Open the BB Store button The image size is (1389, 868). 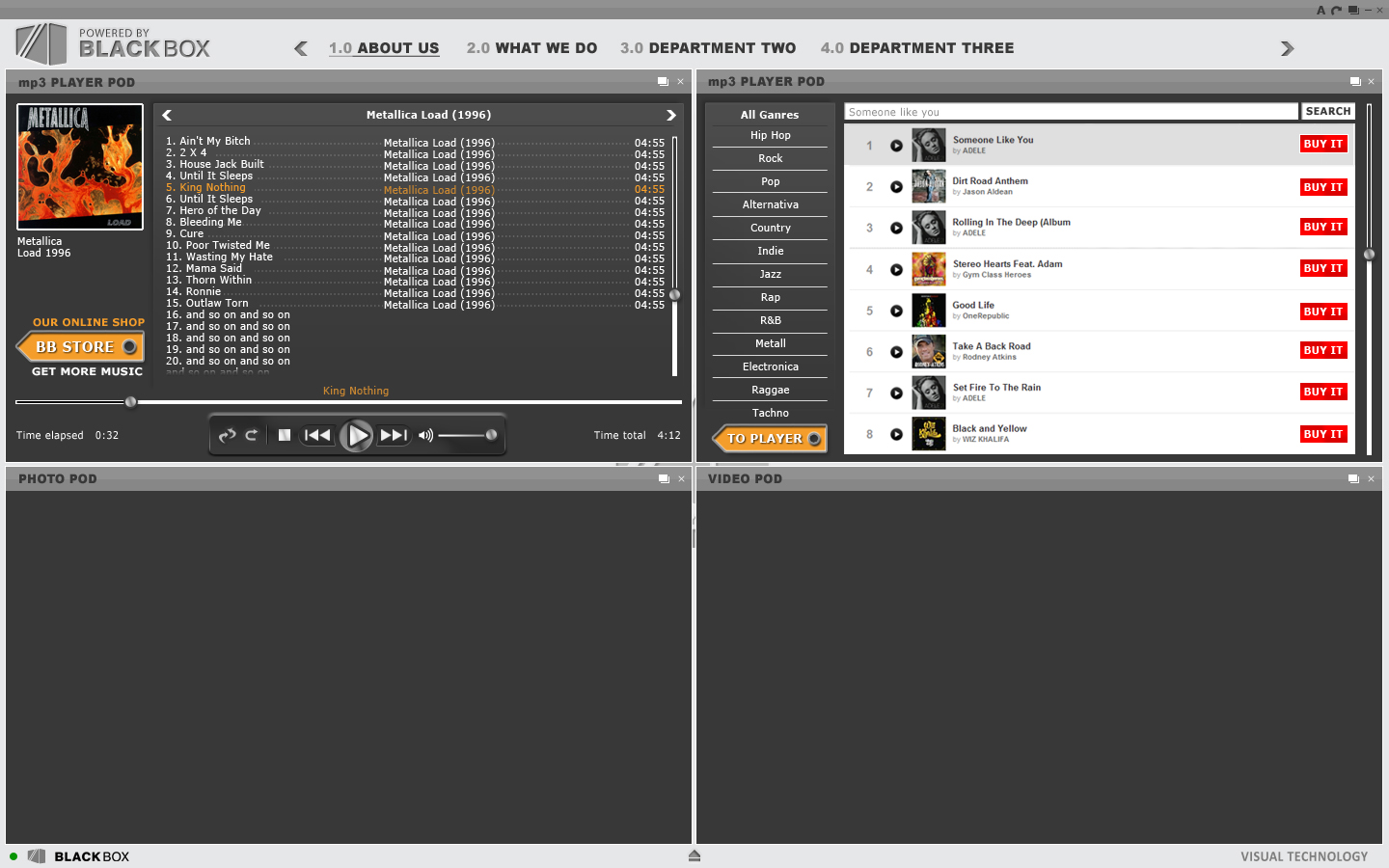pyautogui.click(x=81, y=346)
